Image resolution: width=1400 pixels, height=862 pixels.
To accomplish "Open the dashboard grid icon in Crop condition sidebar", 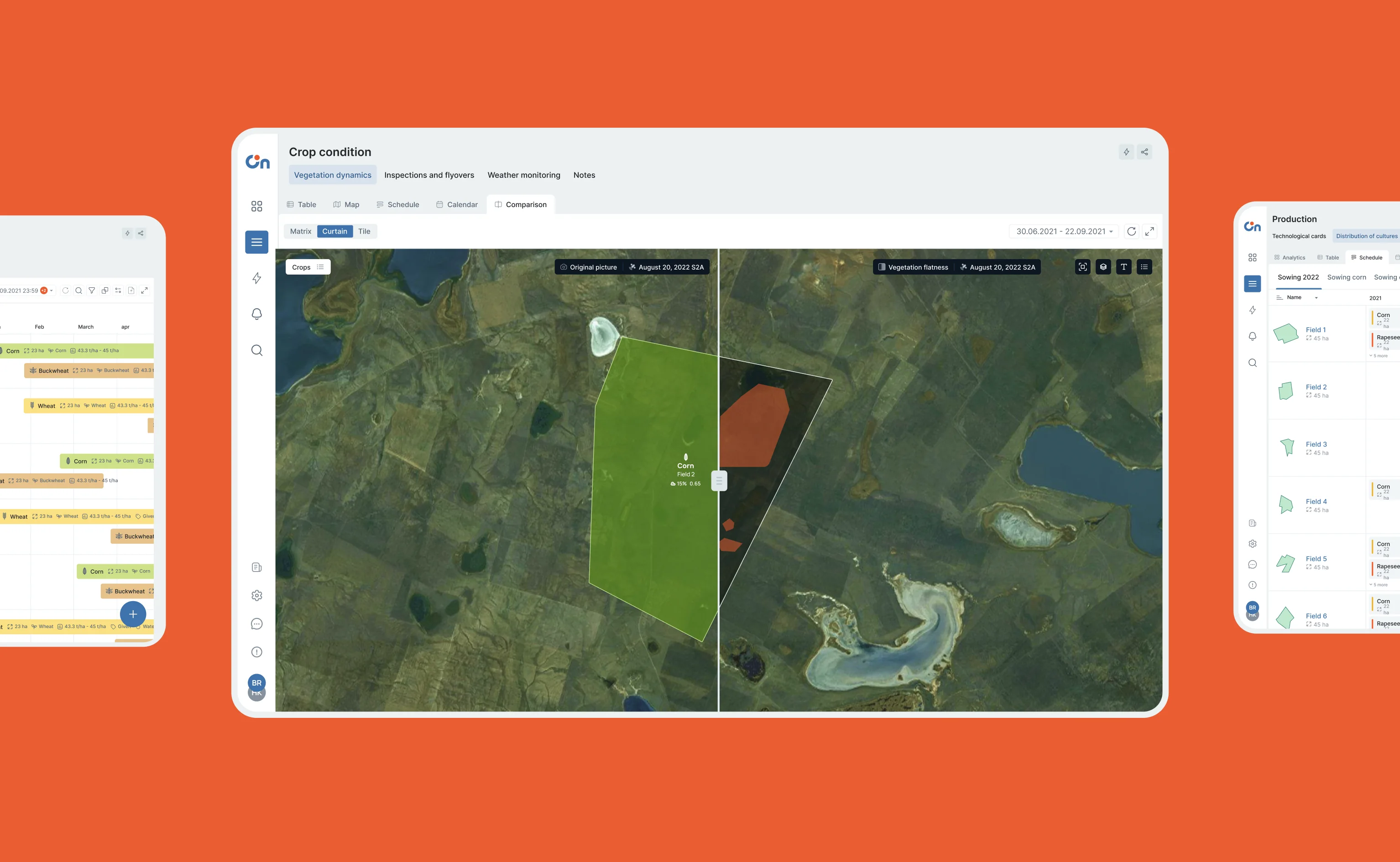I will [256, 206].
